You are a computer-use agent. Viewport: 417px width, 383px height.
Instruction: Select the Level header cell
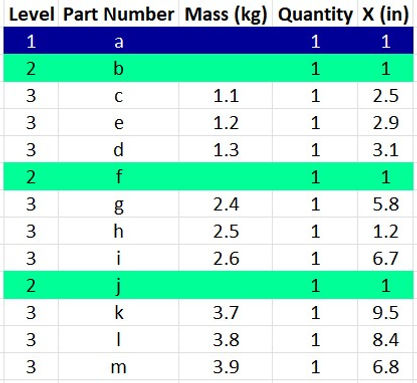pyautogui.click(x=31, y=14)
